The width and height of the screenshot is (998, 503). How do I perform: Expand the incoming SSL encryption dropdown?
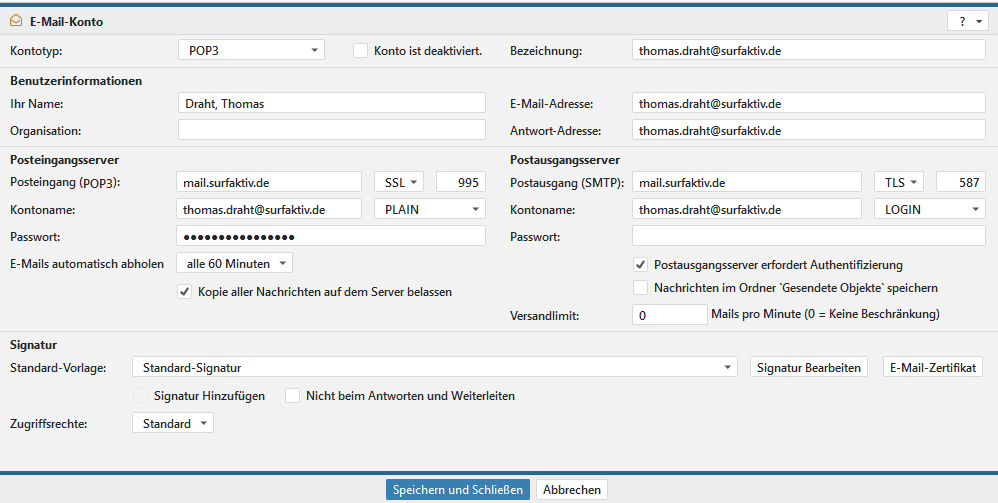399,182
